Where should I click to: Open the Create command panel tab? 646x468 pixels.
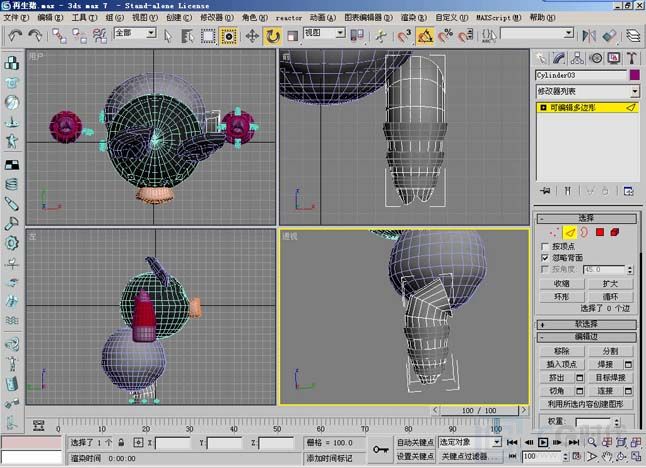541,58
